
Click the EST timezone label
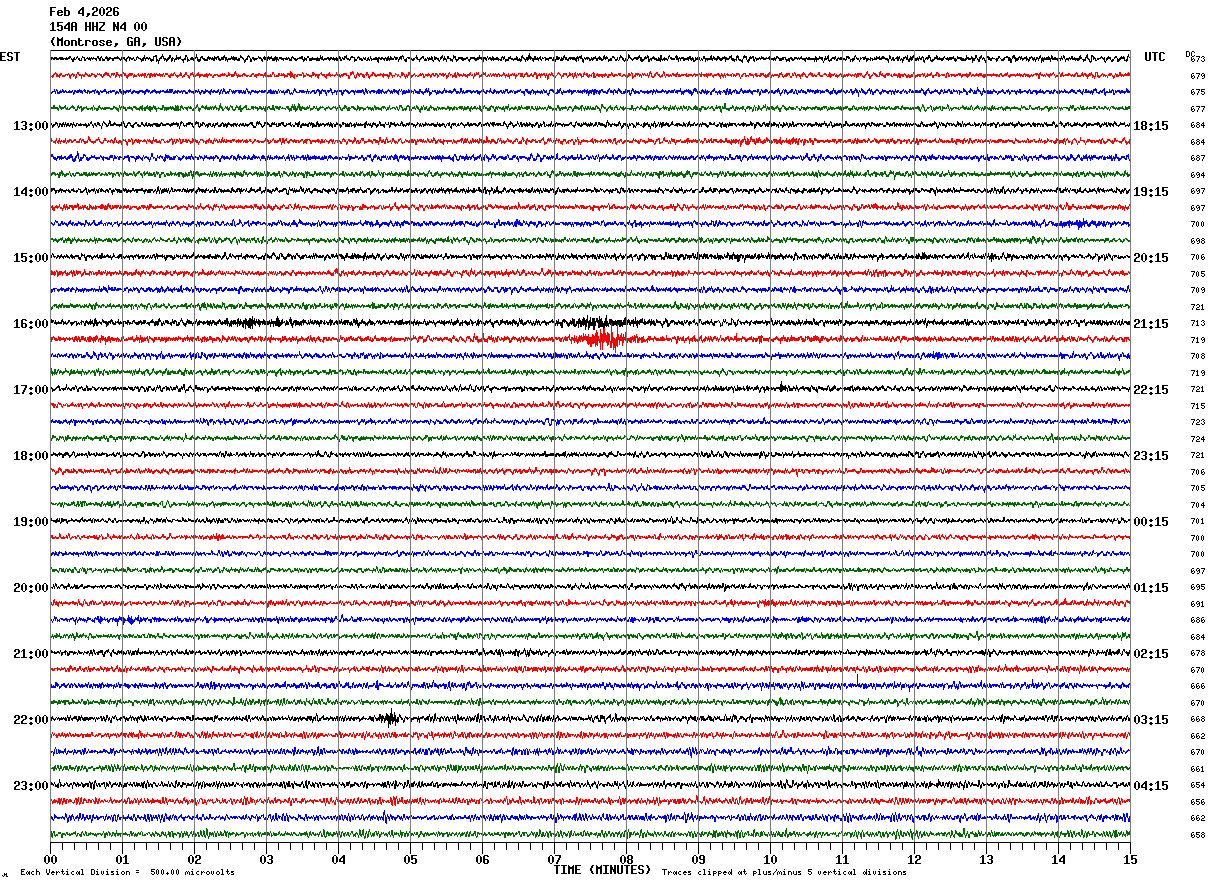click(x=10, y=57)
